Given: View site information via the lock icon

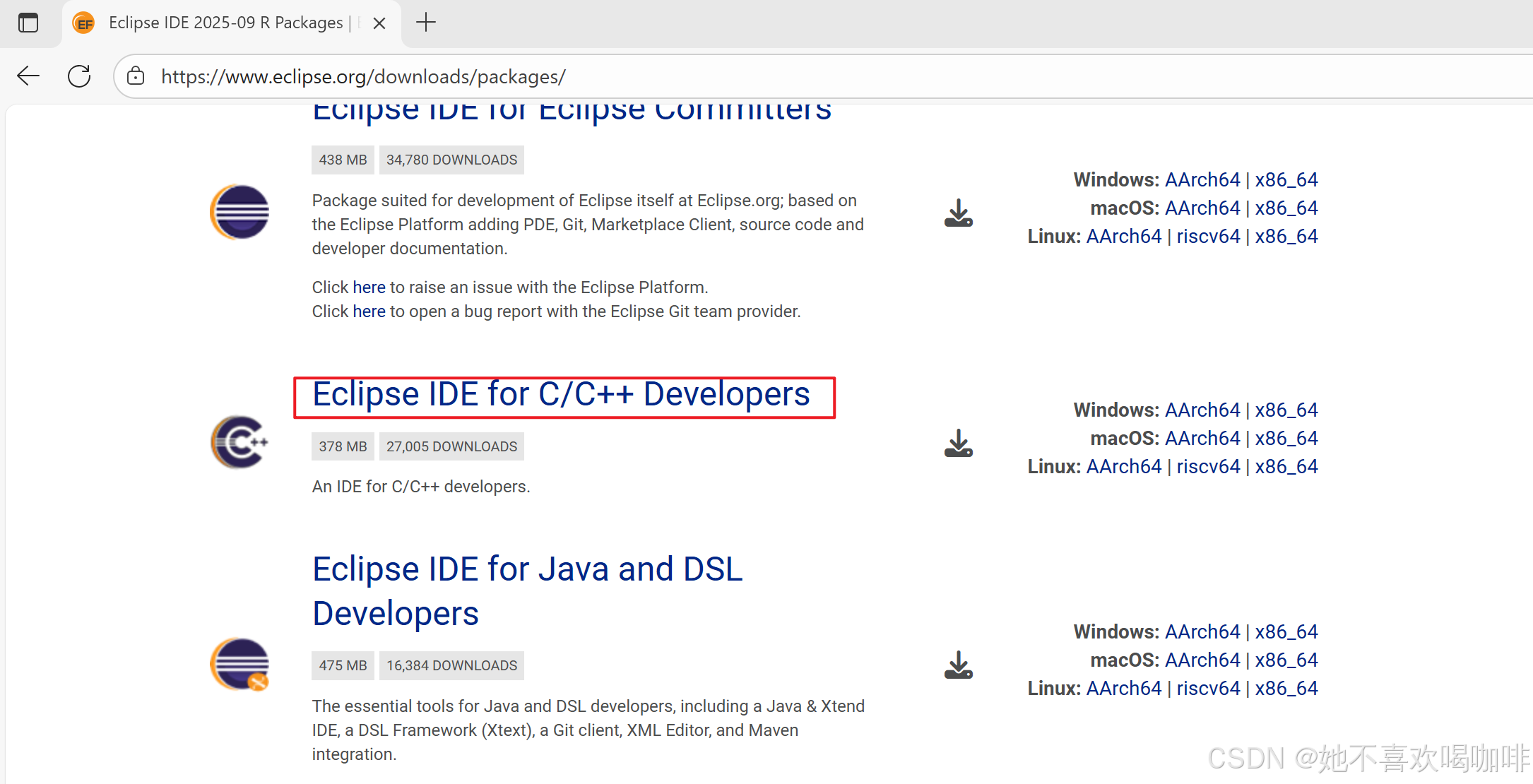Looking at the screenshot, I should click(136, 76).
